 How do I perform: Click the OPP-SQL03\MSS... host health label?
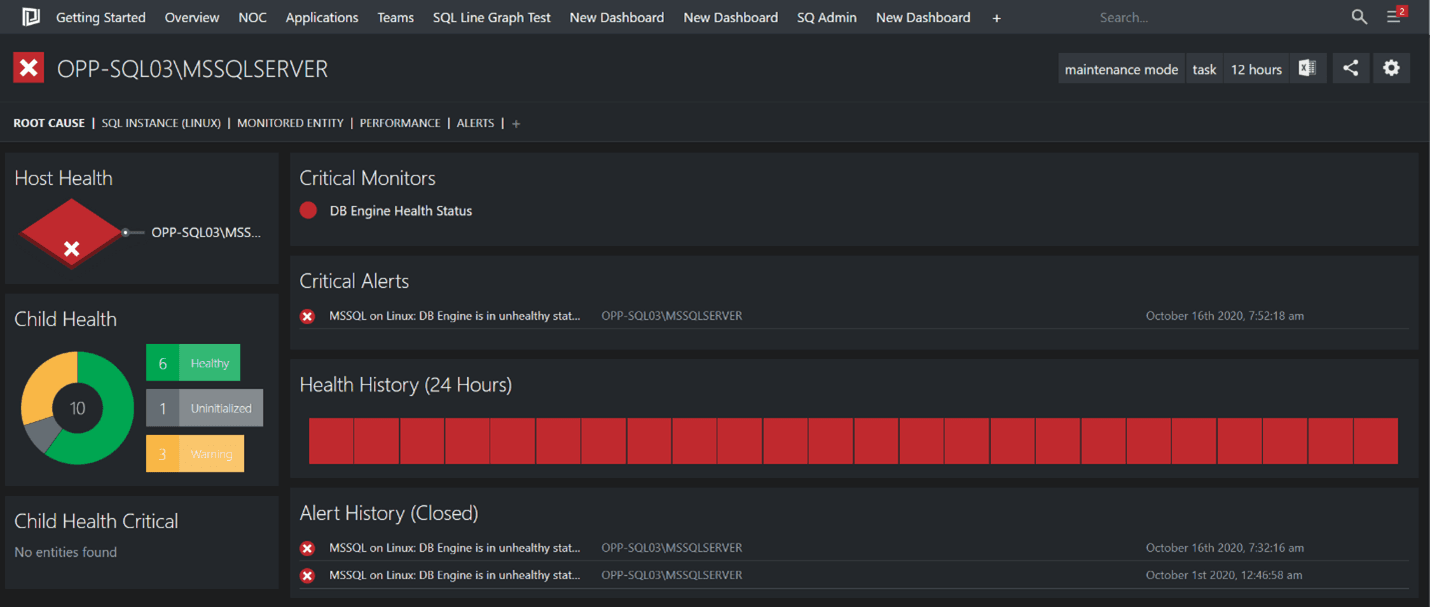pos(206,232)
